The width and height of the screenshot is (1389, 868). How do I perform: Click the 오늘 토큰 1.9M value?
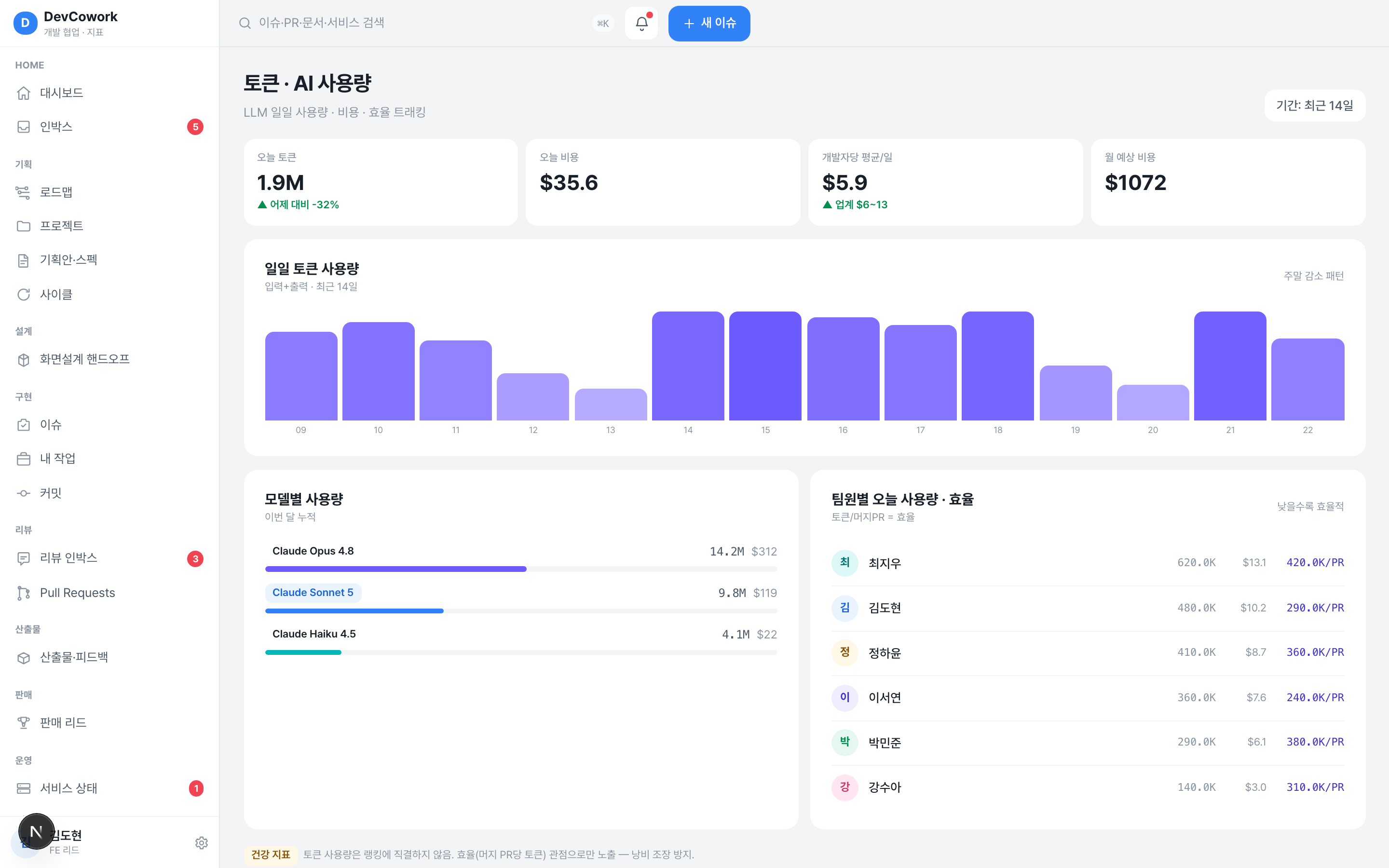click(x=281, y=183)
